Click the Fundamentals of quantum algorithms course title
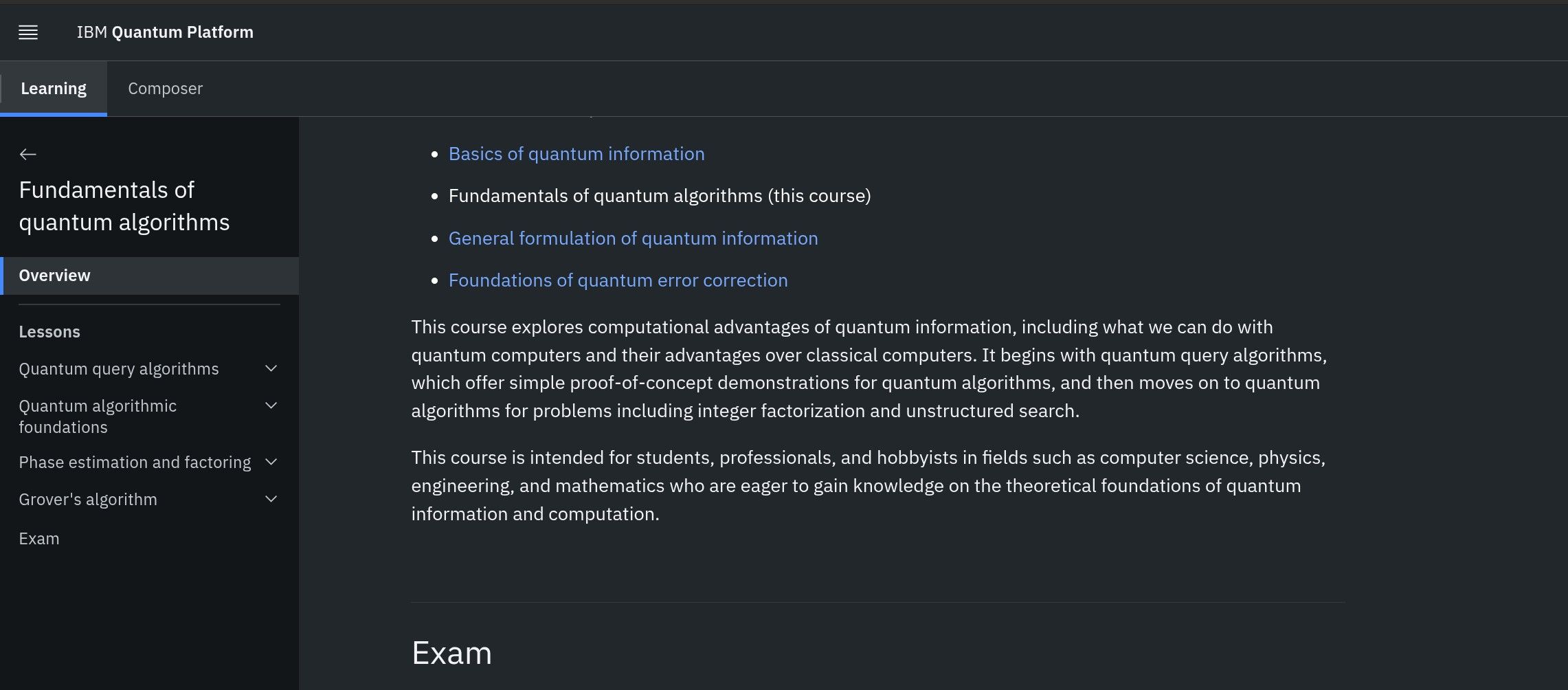Screen dimensions: 1568x690 coord(124,206)
